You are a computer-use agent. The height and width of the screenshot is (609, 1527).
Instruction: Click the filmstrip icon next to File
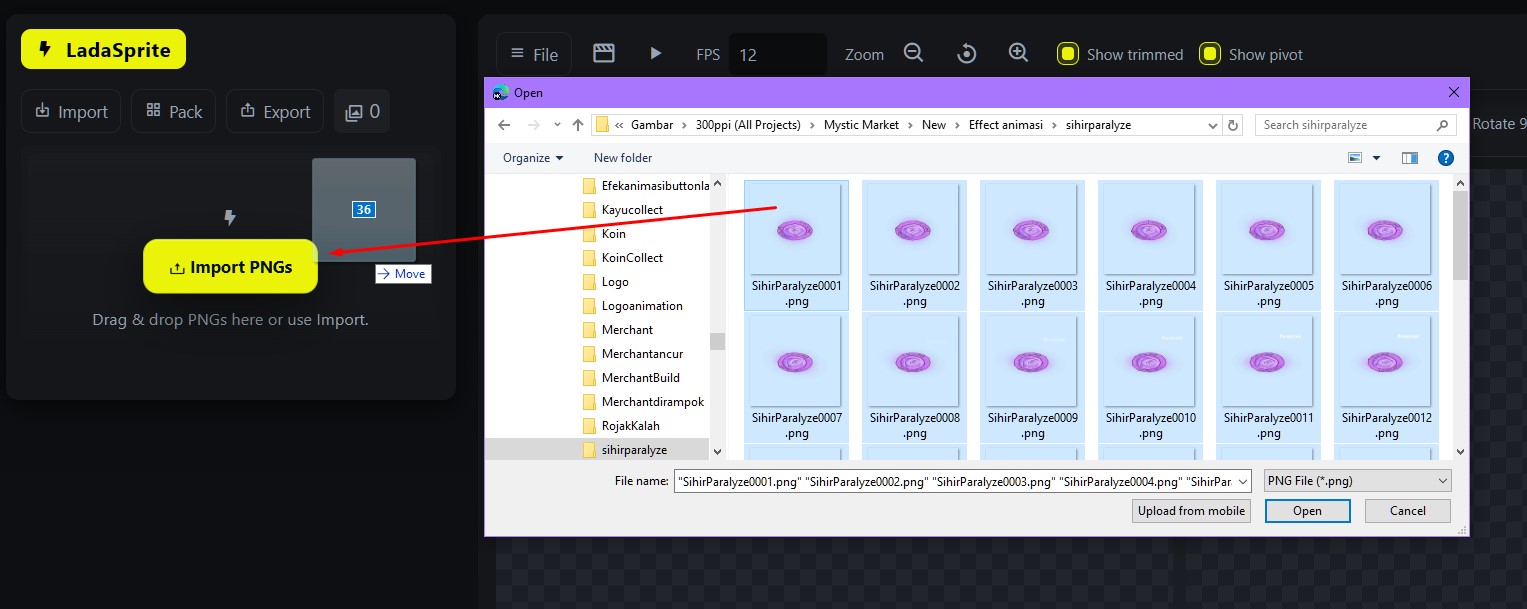(x=603, y=52)
